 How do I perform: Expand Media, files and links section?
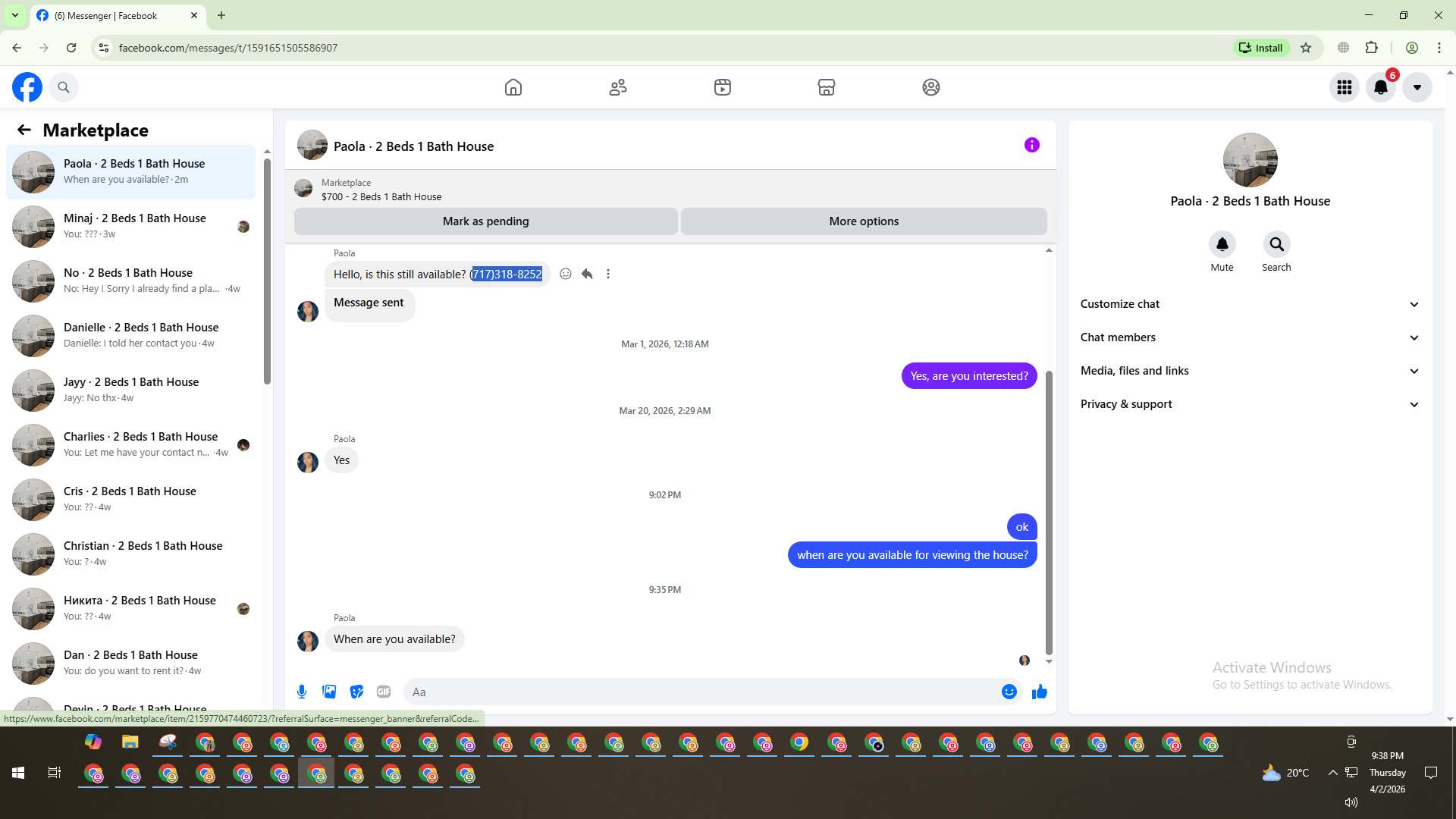tap(1250, 371)
